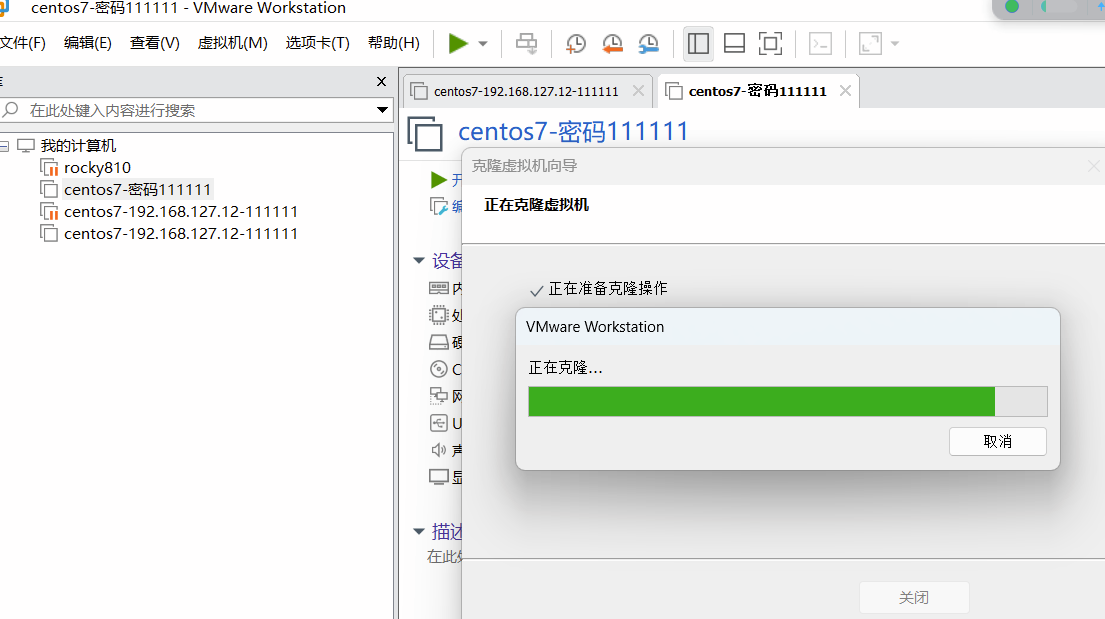Click the network adapter device icon

pyautogui.click(x=438, y=396)
